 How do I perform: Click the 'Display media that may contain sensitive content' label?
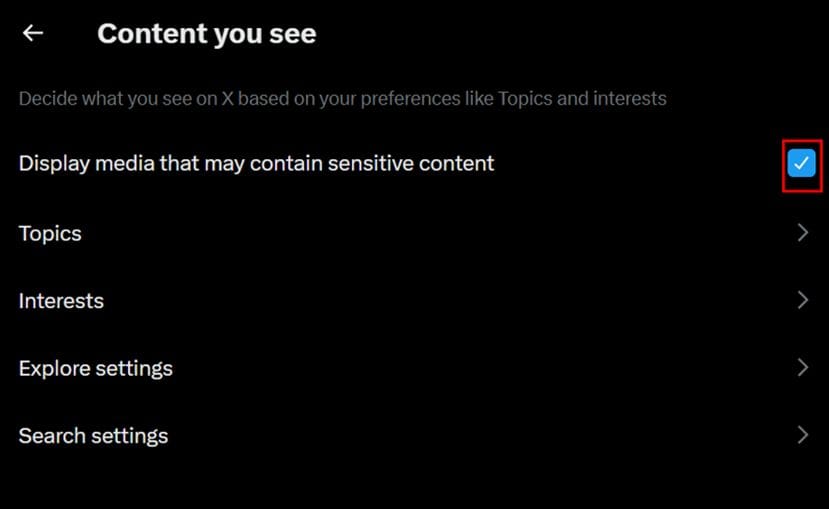(x=256, y=163)
